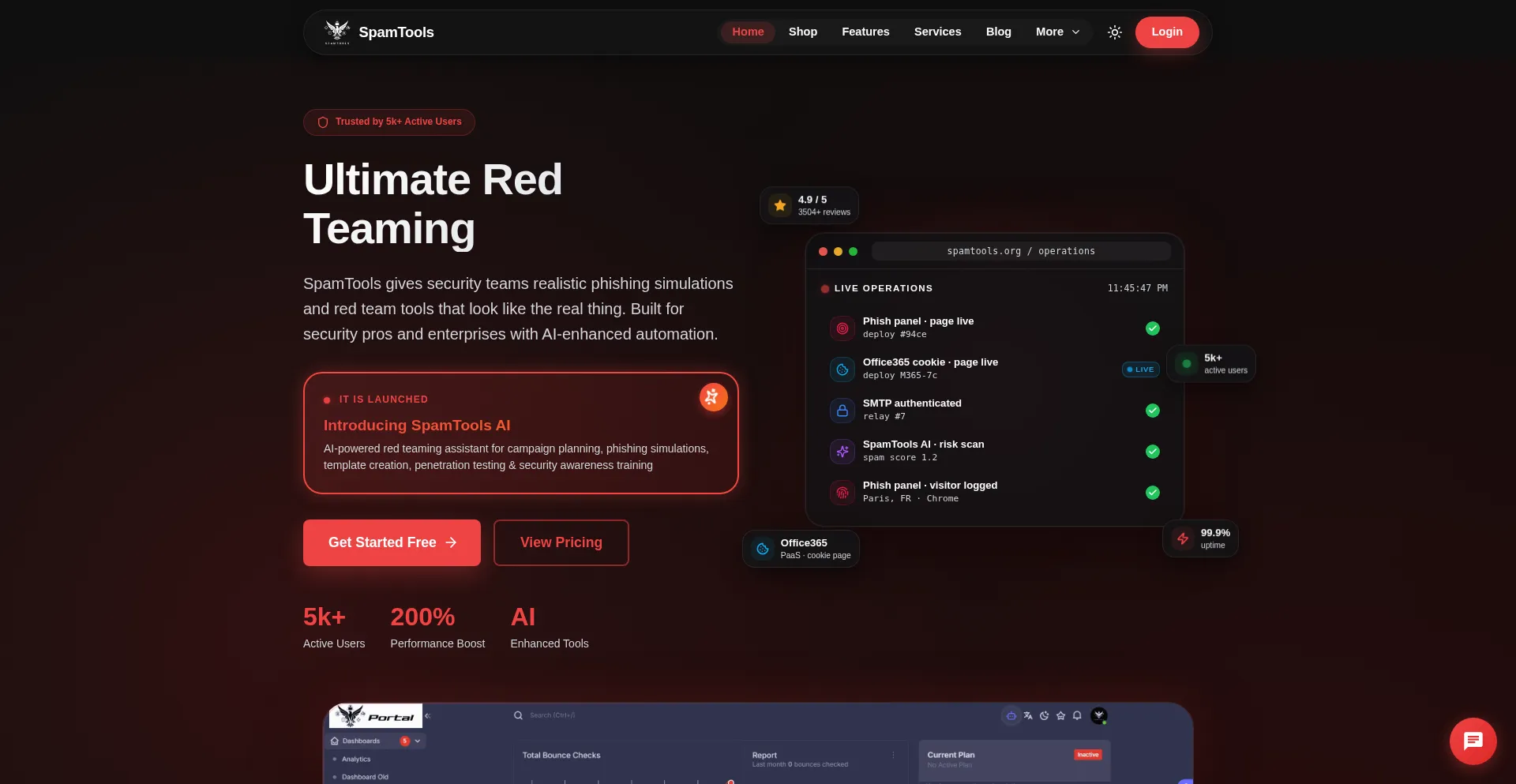The image size is (1516, 784).
Task: Click the Search (Ctrl+/) field in Portal
Action: [x=553, y=715]
